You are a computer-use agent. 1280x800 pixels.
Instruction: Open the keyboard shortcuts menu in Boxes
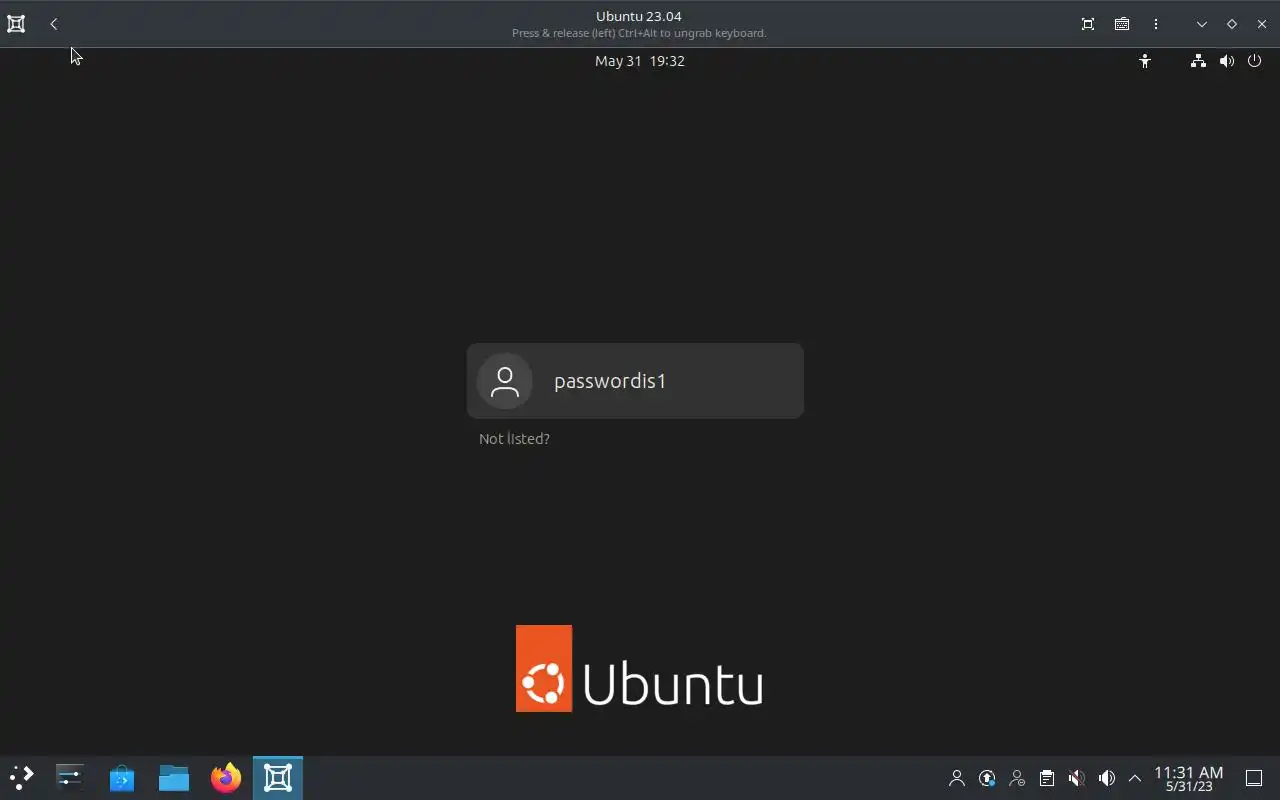tap(1122, 24)
